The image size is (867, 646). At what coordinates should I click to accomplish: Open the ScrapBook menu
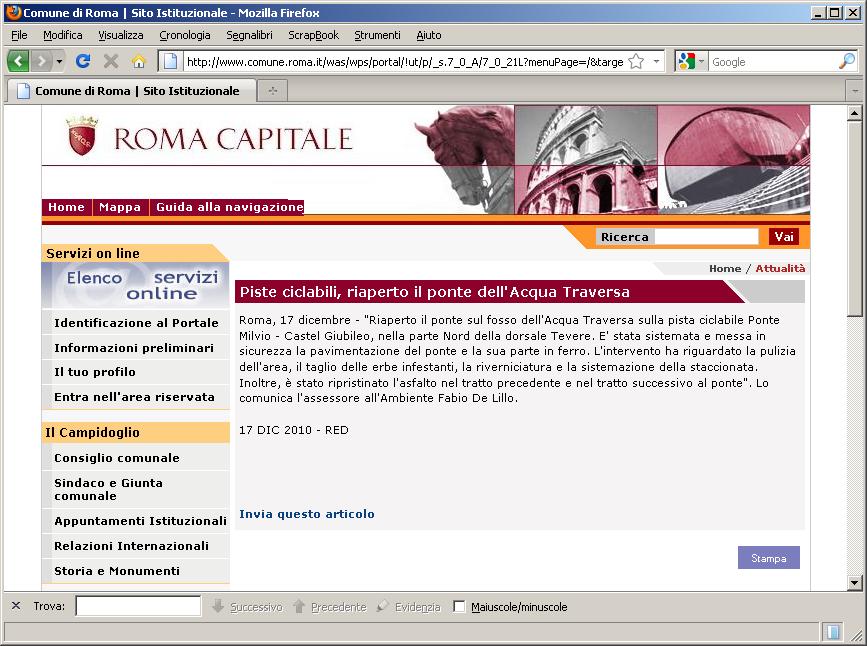click(313, 35)
